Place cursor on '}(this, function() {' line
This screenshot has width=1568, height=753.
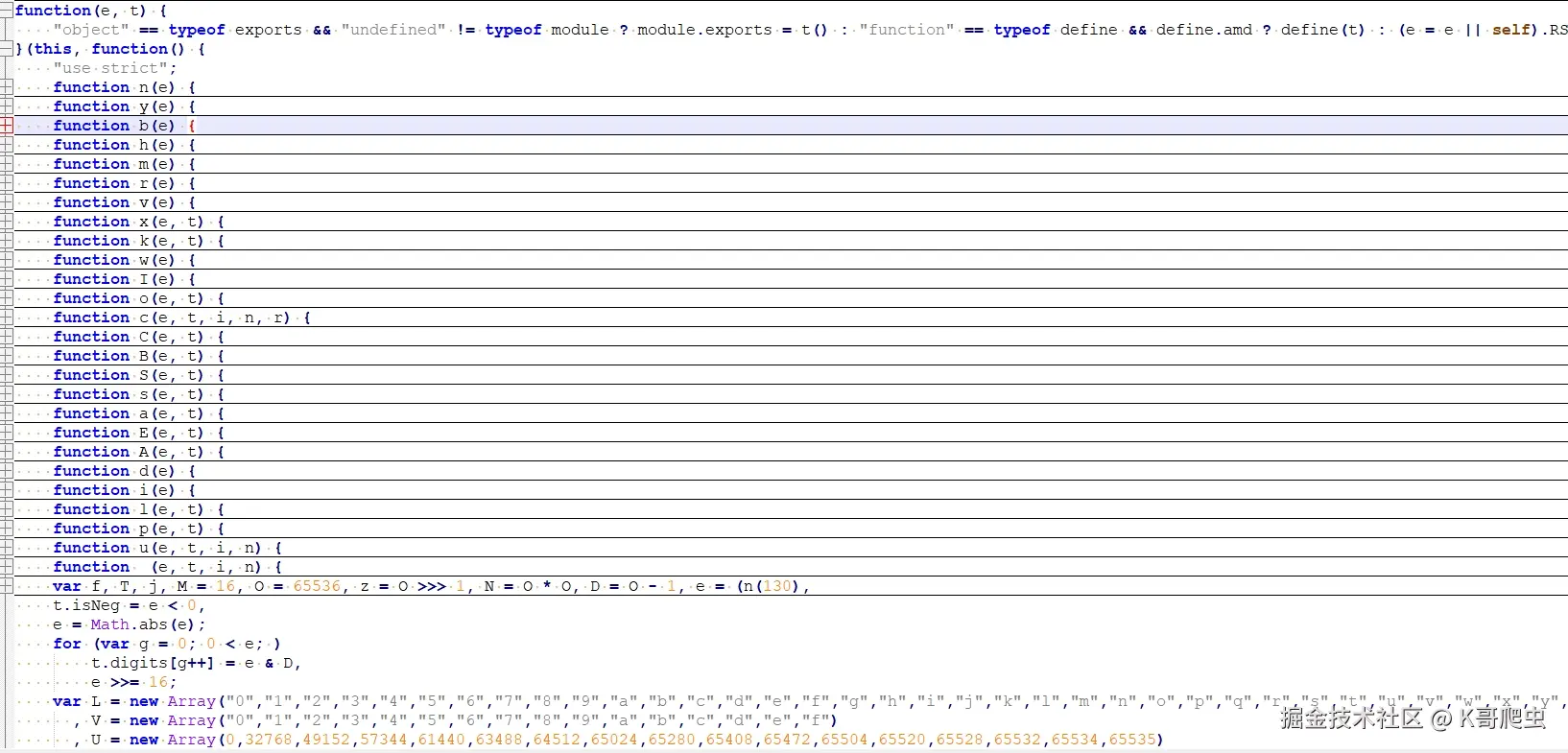click(x=110, y=49)
